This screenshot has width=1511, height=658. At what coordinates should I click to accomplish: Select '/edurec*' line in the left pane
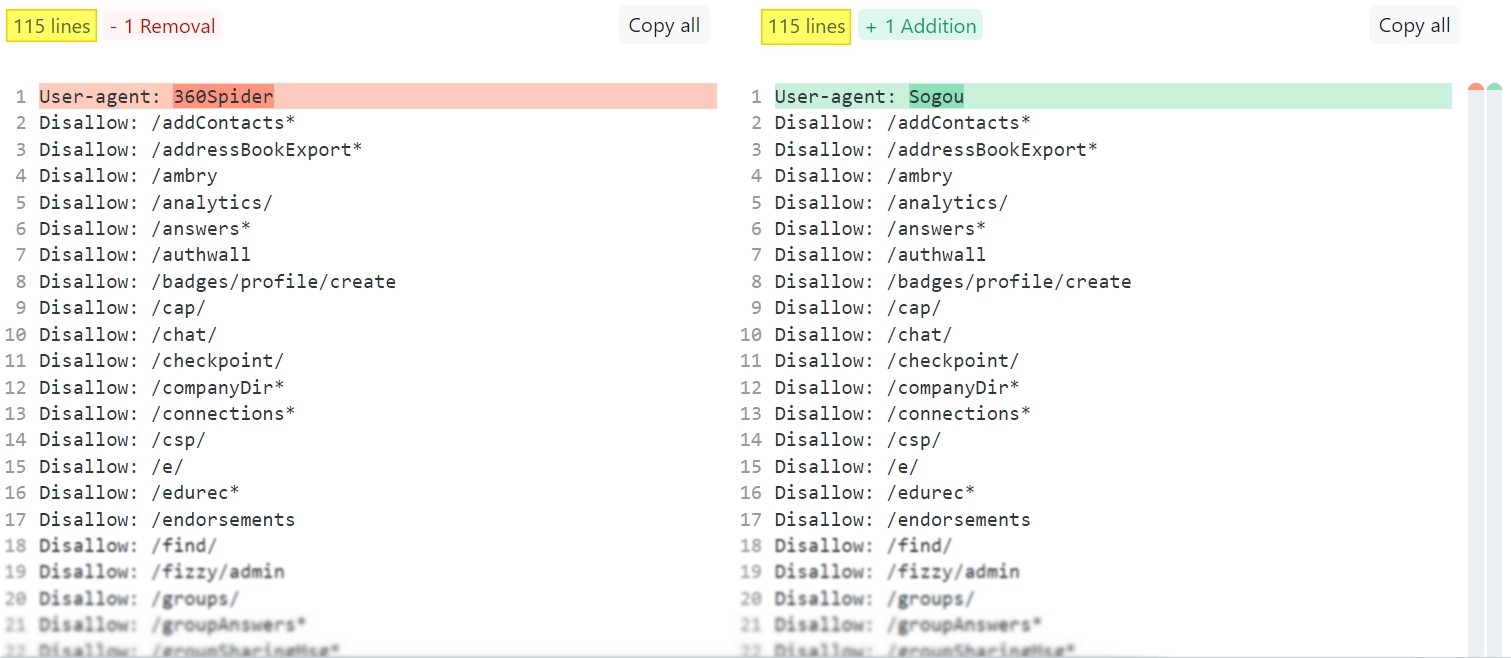click(x=139, y=492)
